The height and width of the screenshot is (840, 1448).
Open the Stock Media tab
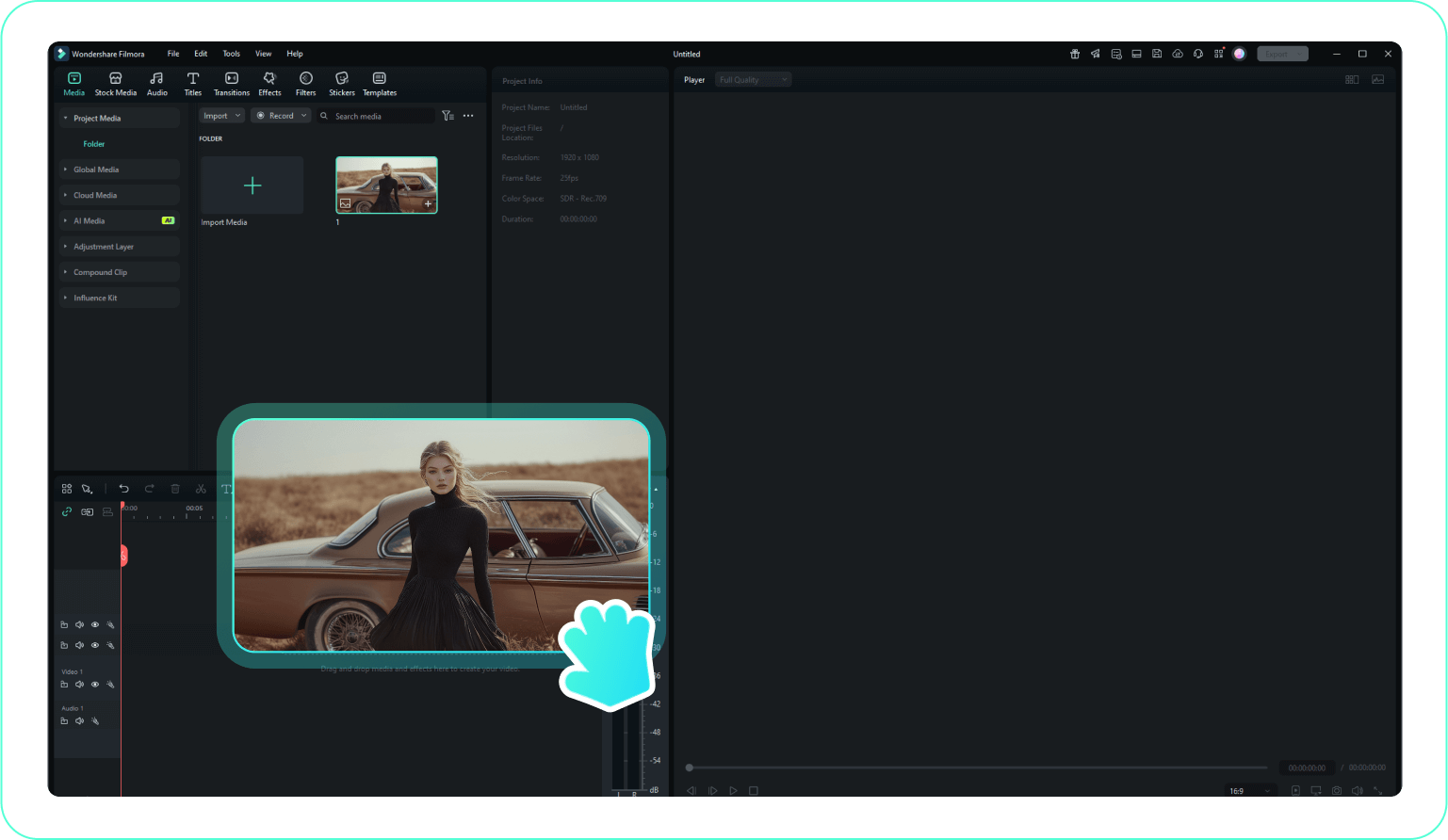pyautogui.click(x=115, y=84)
